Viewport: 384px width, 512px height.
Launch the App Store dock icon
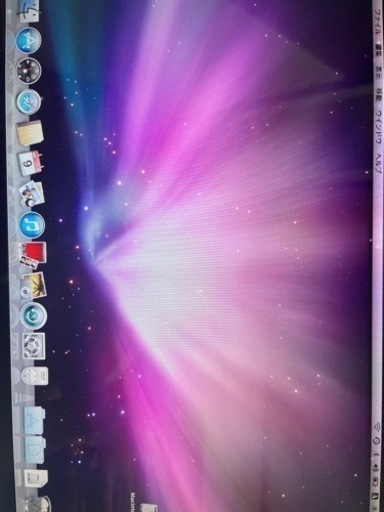click(29, 40)
